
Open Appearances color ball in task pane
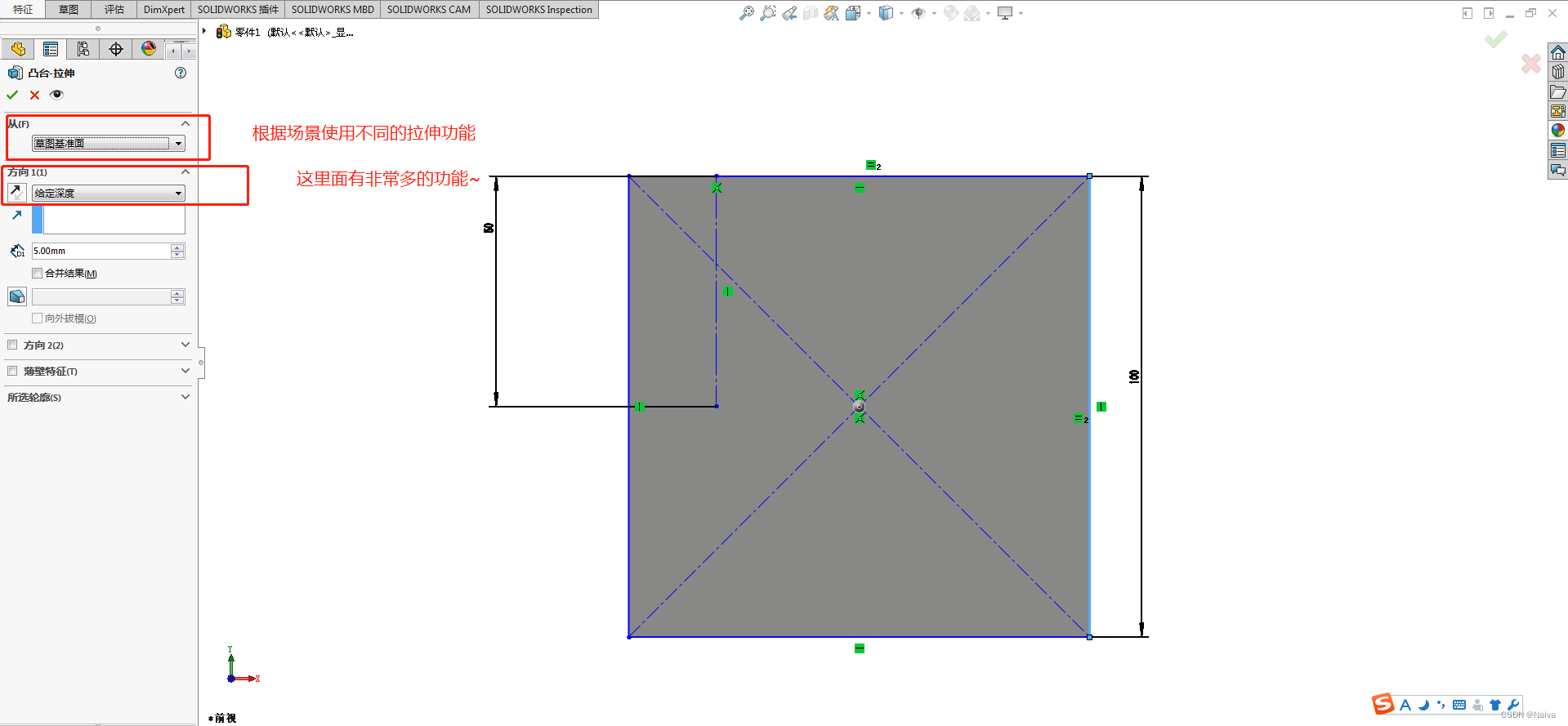(x=1558, y=131)
